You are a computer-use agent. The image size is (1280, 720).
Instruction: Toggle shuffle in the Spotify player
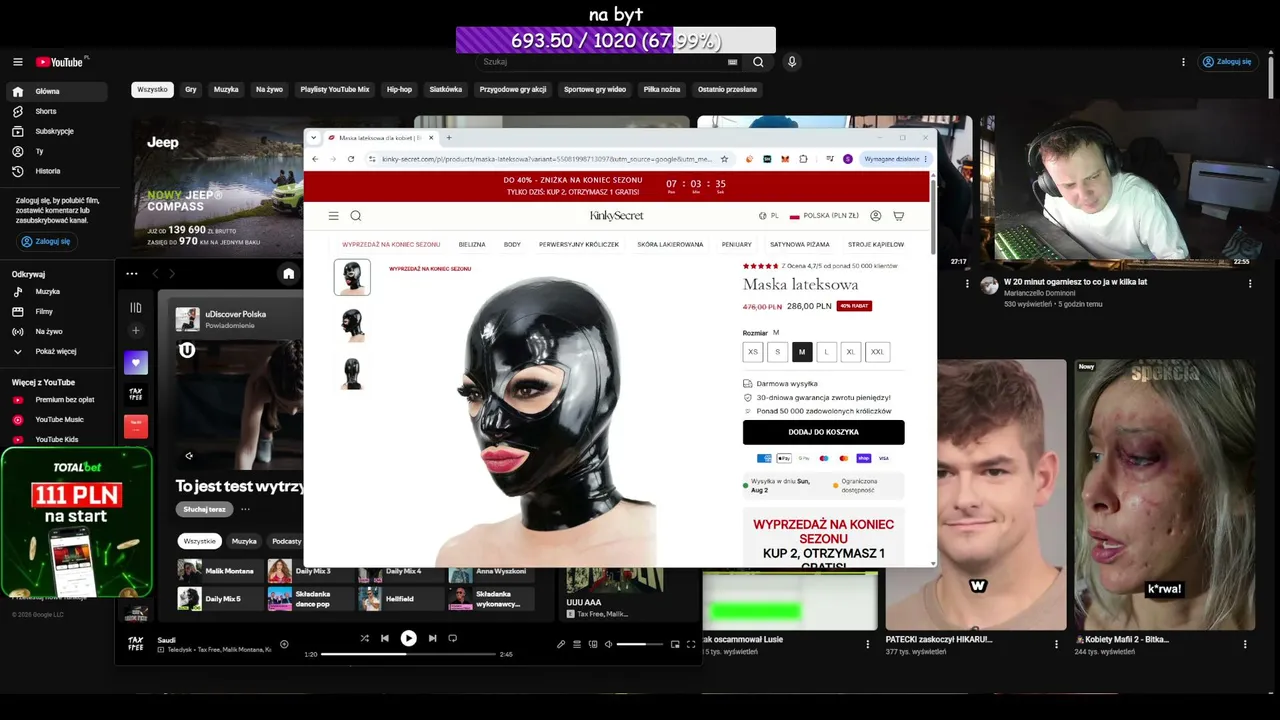[x=364, y=638]
